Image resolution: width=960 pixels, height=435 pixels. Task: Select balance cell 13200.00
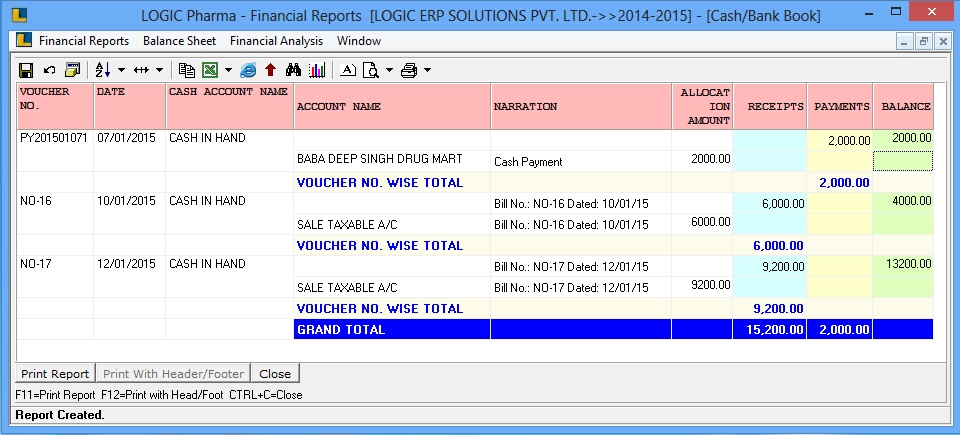[x=903, y=266]
